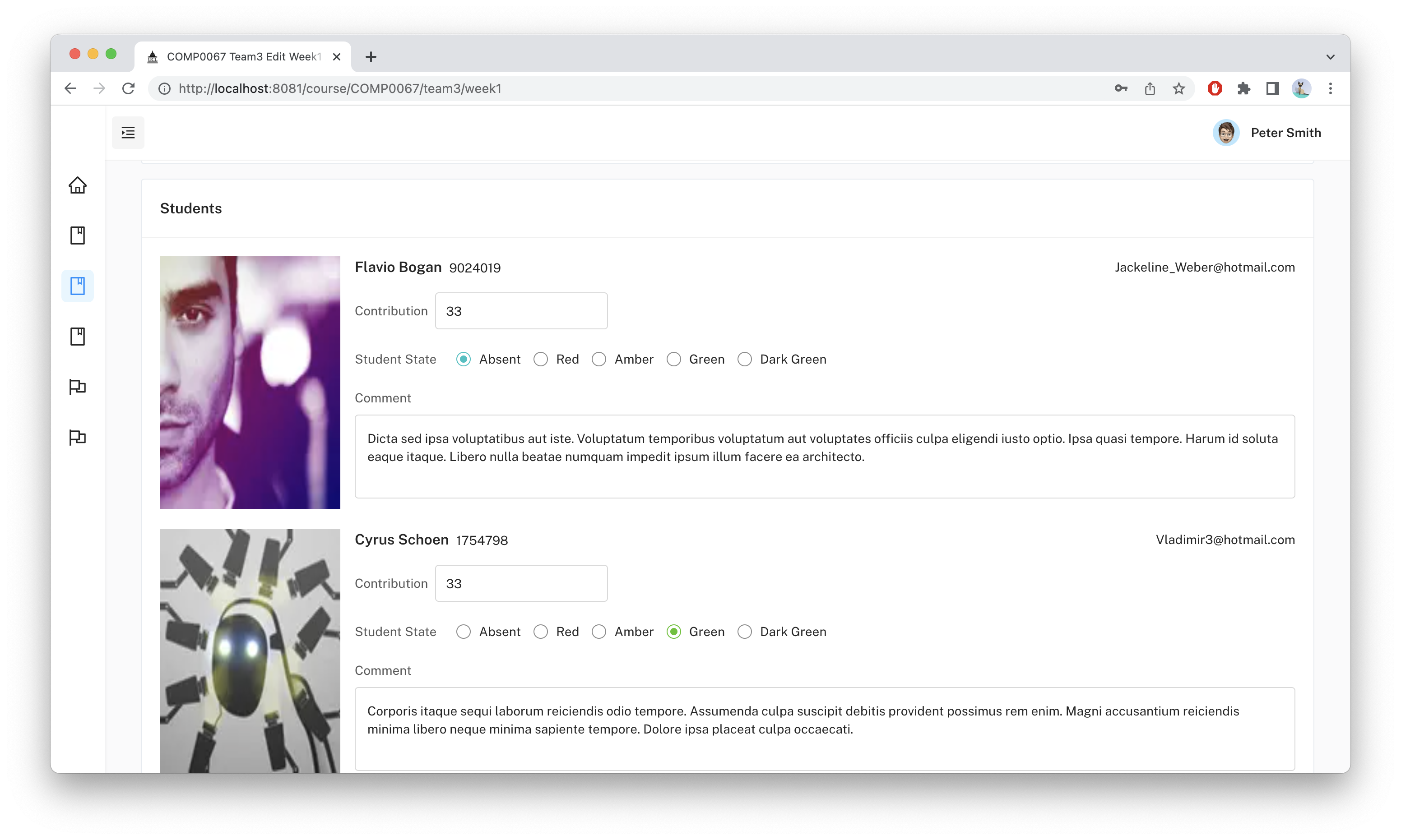The image size is (1401, 840).
Task: Click student ID 9024019
Action: 474,268
